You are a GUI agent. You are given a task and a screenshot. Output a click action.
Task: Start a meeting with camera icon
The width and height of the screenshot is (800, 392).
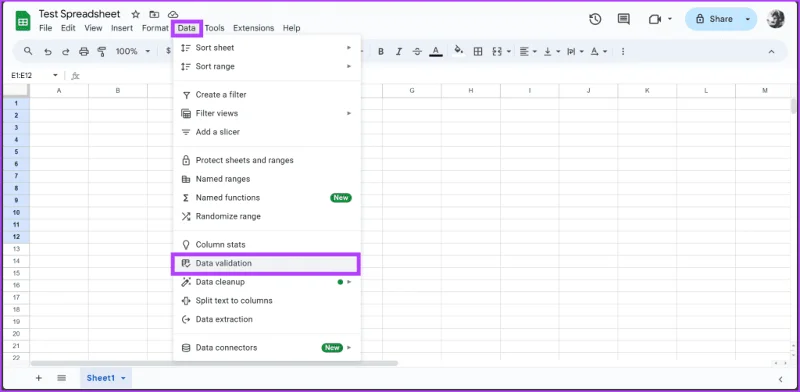tap(655, 19)
